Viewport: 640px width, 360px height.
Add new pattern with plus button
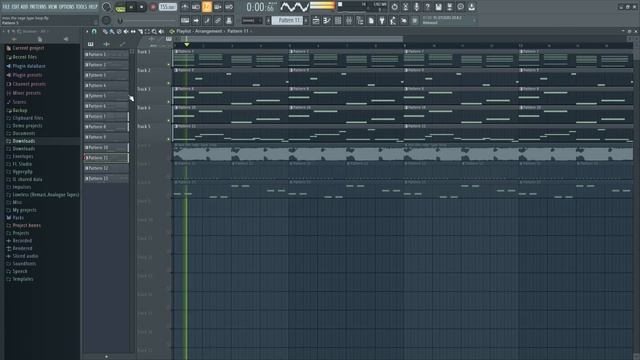pos(107,357)
